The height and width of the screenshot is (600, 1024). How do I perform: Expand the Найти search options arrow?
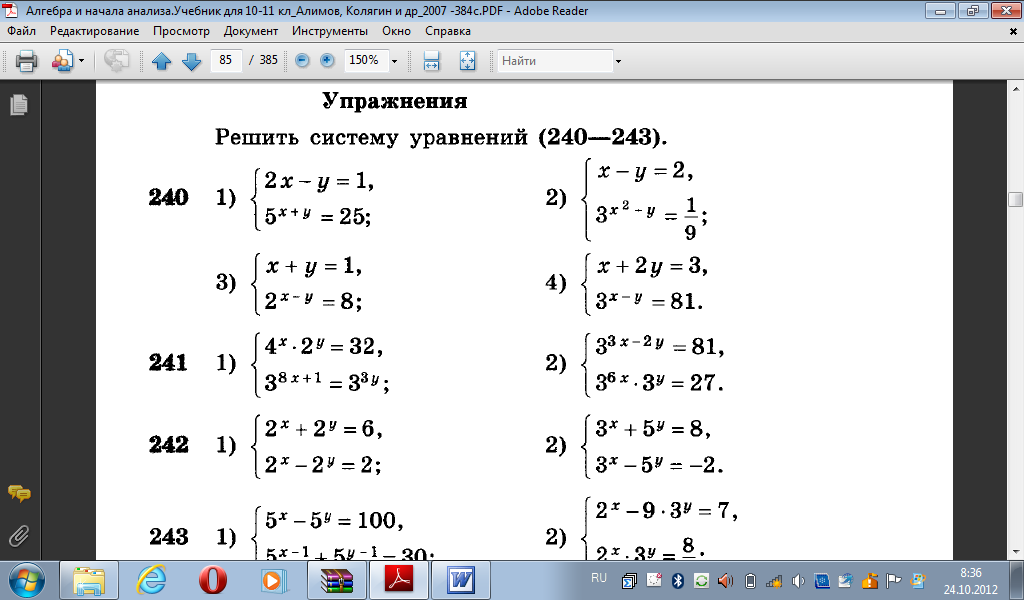tap(618, 61)
